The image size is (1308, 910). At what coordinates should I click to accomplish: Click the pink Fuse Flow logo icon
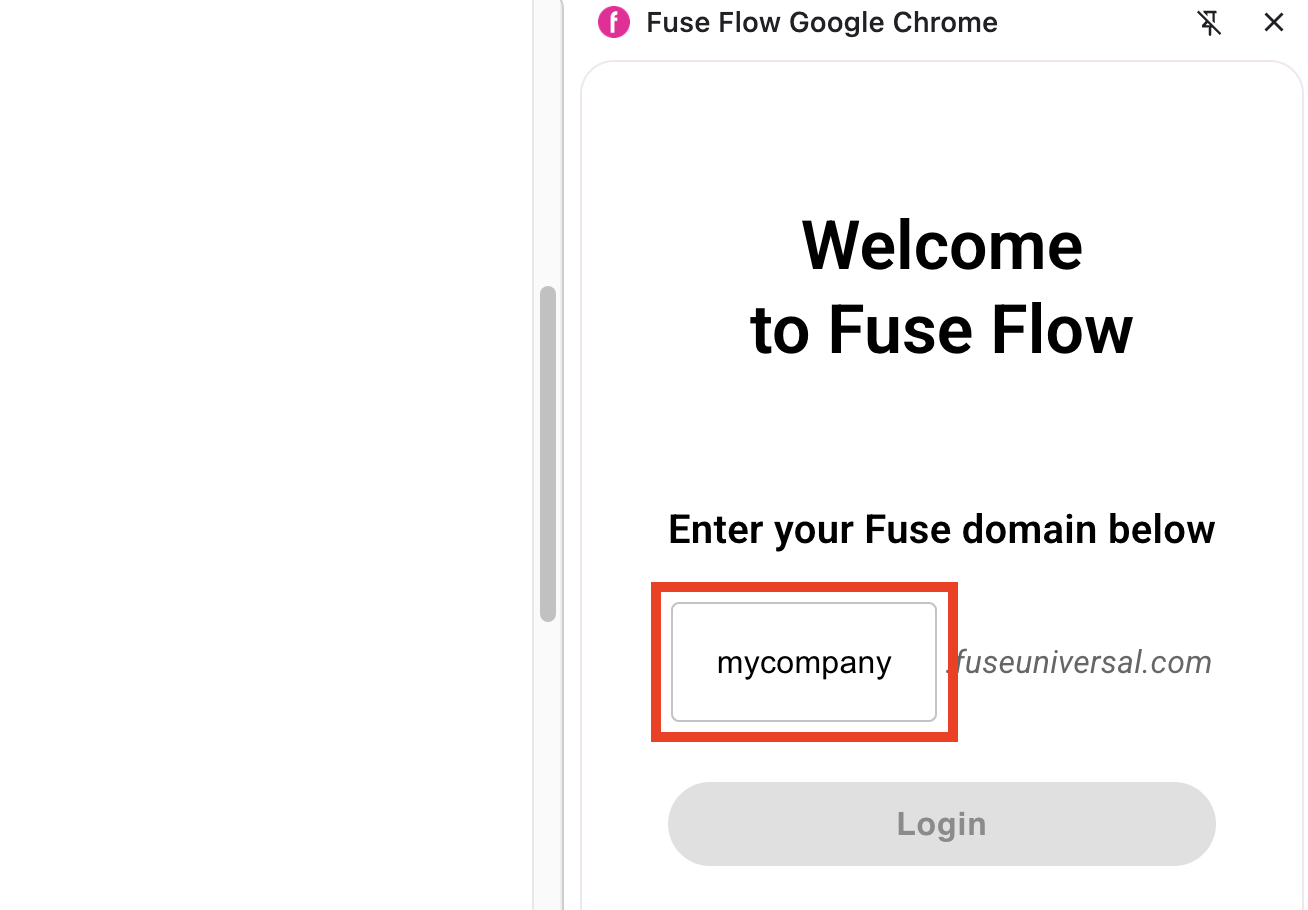(613, 22)
